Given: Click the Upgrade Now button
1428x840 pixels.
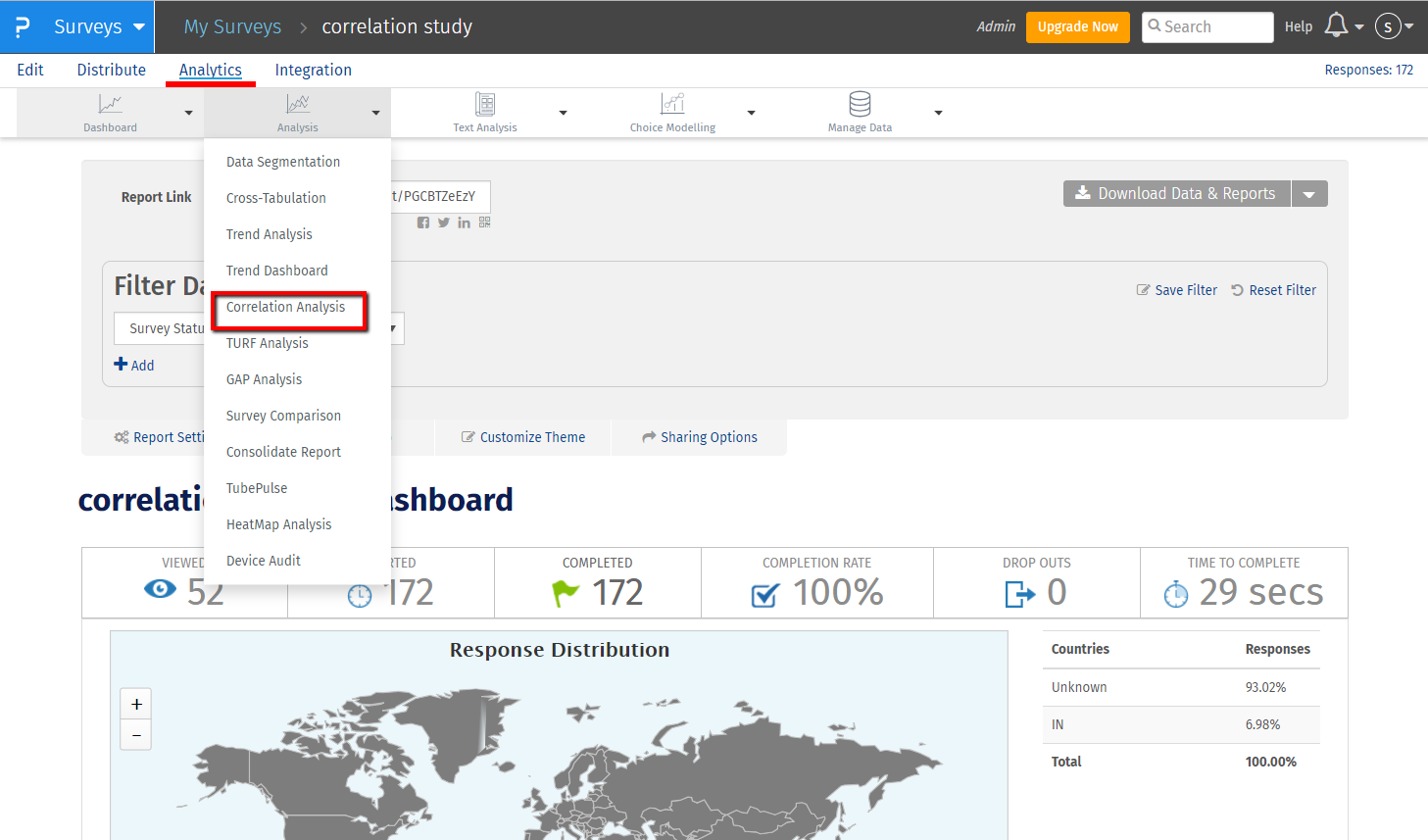Looking at the screenshot, I should pos(1077,26).
